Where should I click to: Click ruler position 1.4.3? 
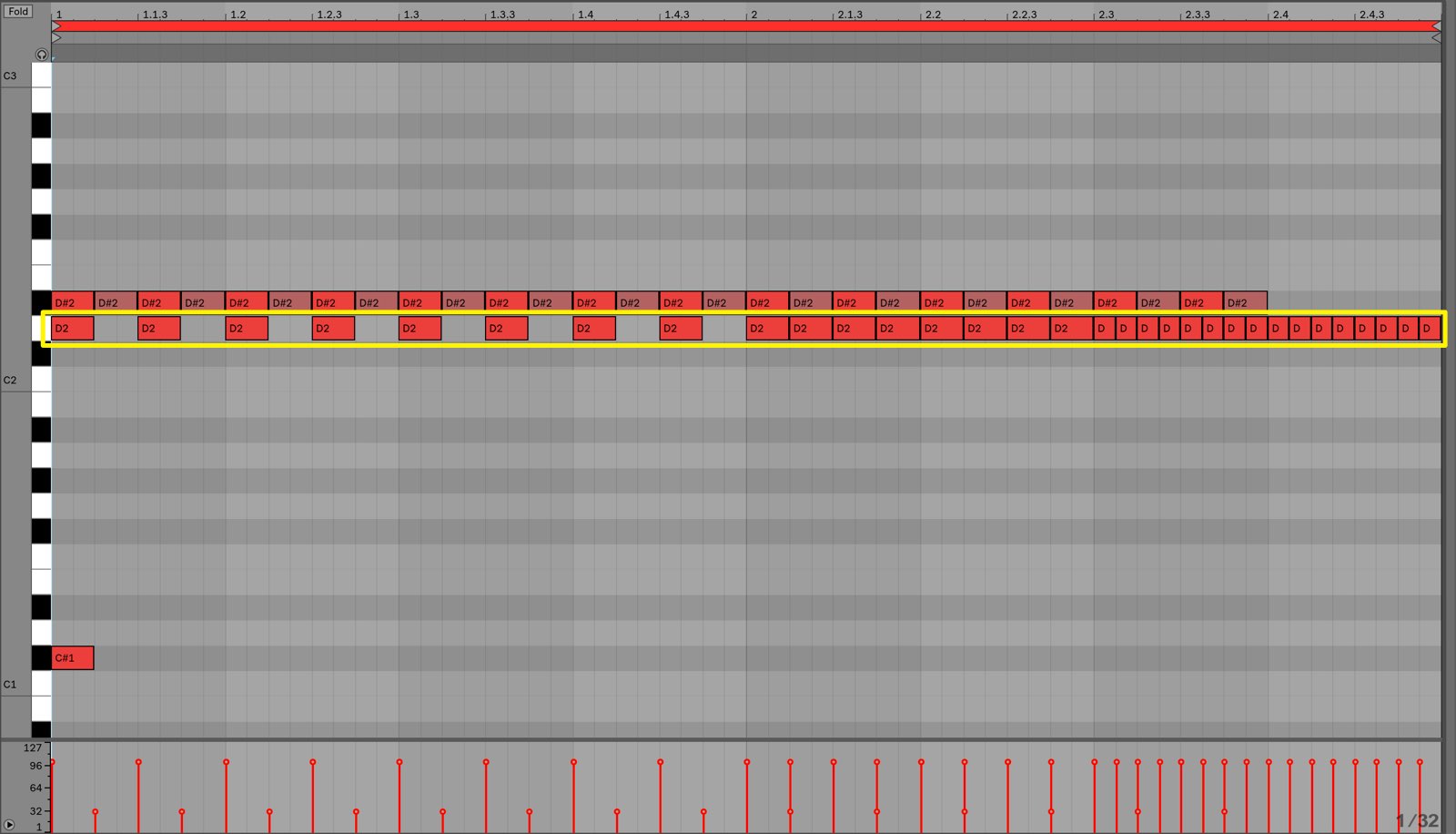676,15
